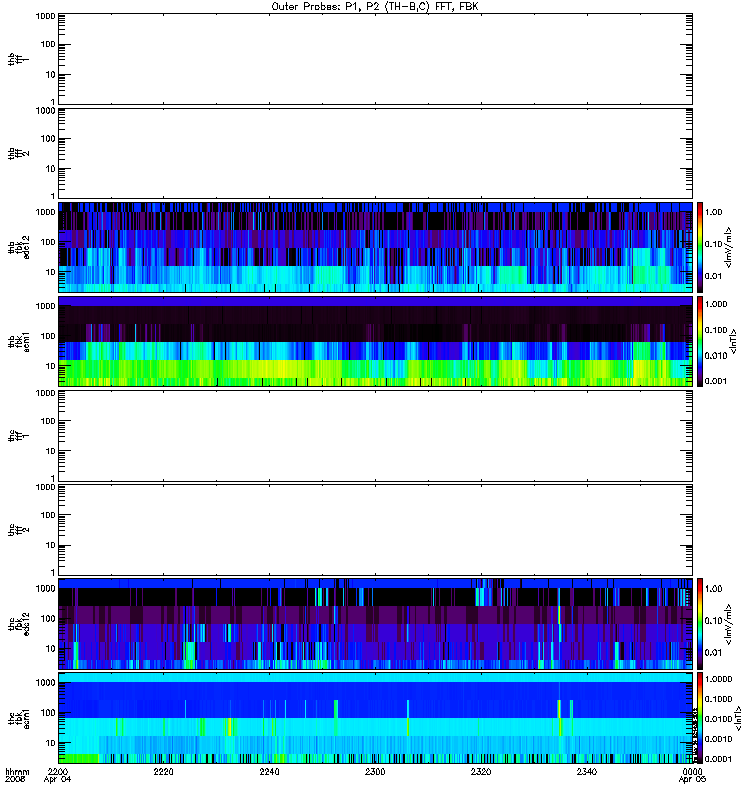
Task: Click the '0.0001' value on thc scm1 color bar
Action: point(718,759)
